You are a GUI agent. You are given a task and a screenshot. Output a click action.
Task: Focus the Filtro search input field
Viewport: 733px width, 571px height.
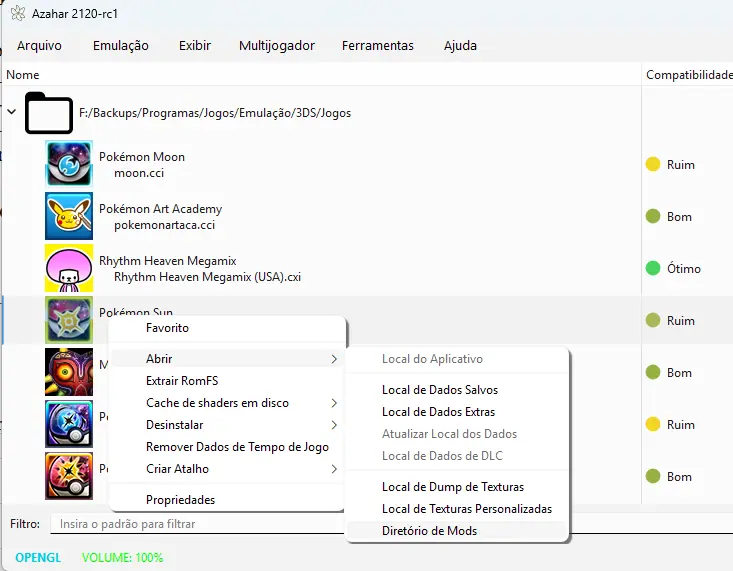[x=391, y=524]
